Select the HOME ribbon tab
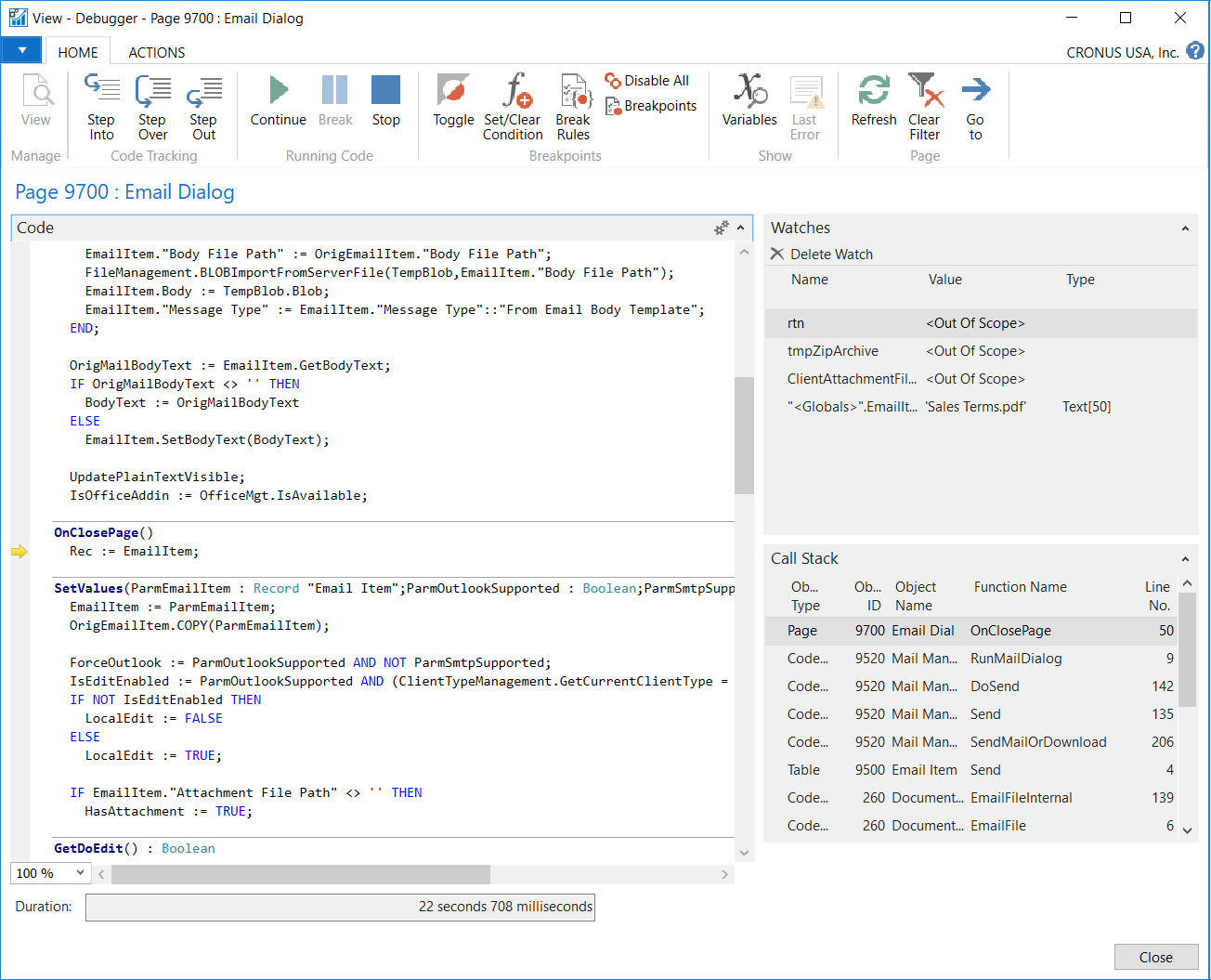The image size is (1211, 980). click(78, 53)
